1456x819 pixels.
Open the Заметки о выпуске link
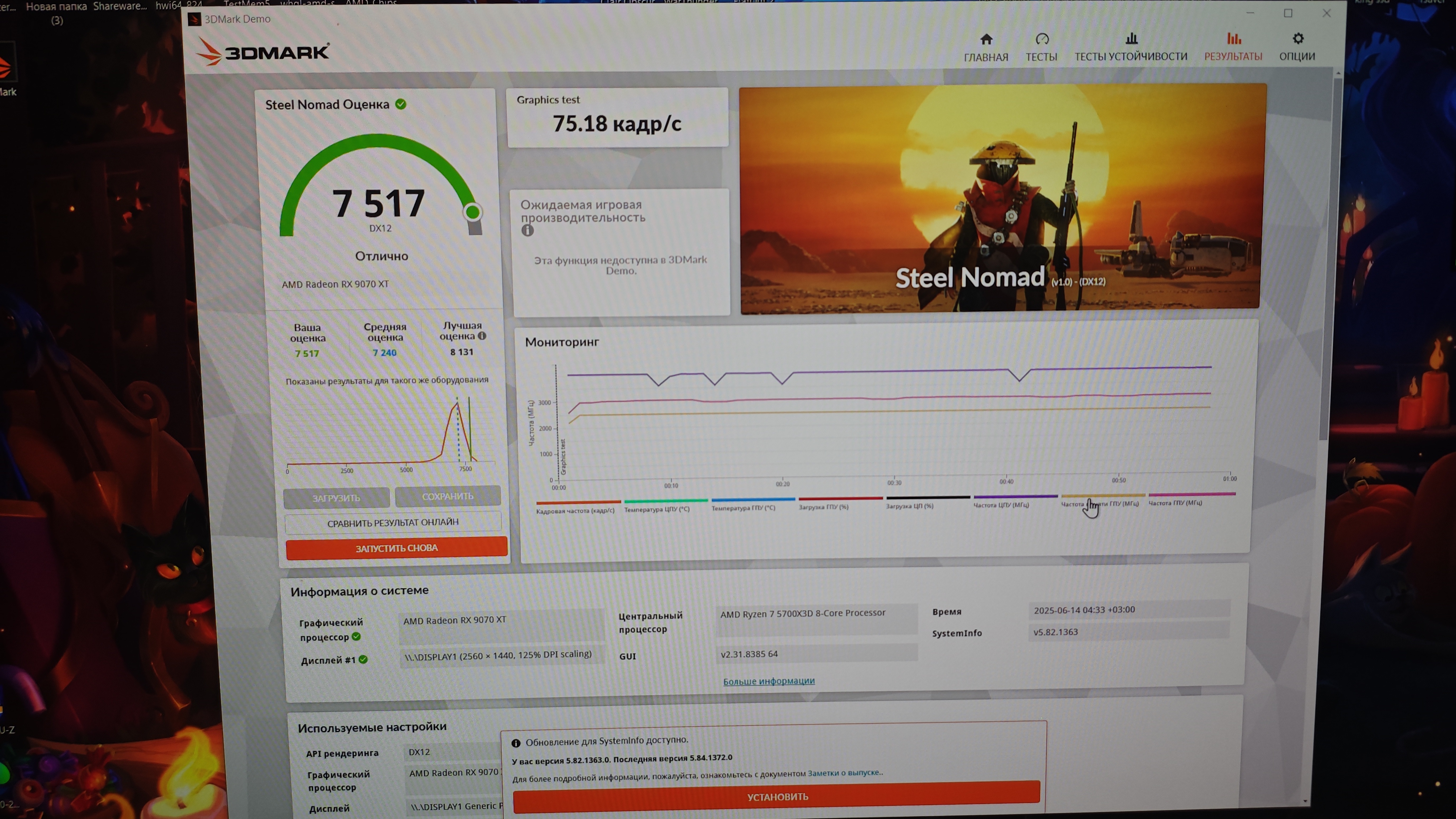843,773
